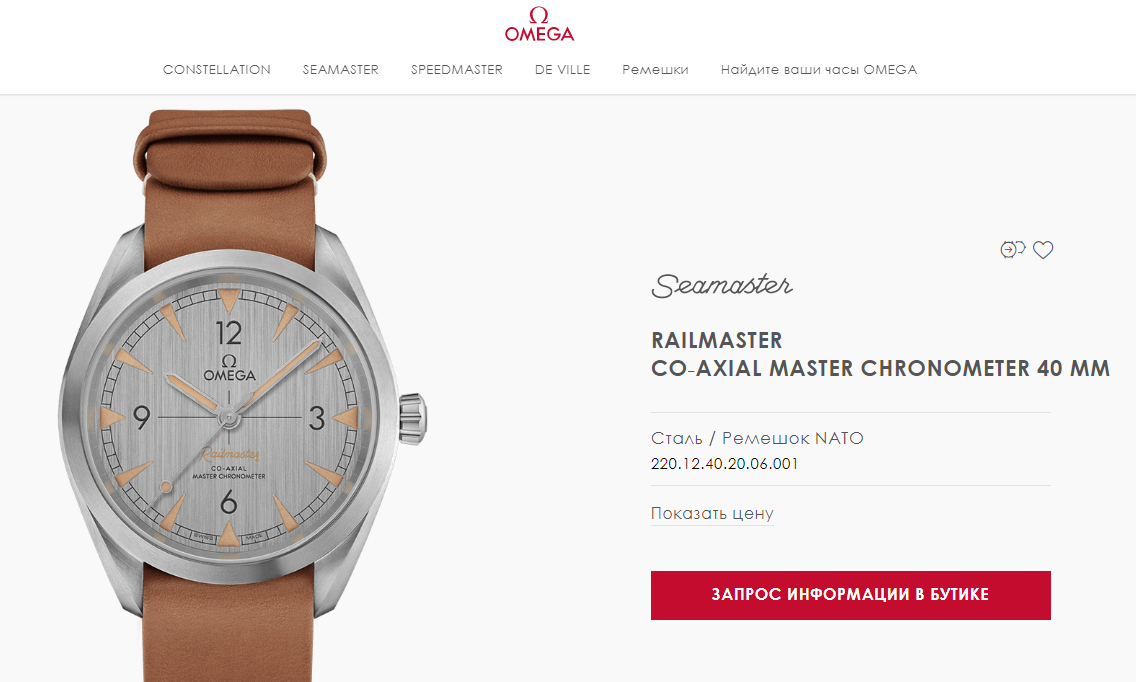Click the watch crown in product photo
The image size is (1136, 682).
pos(413,419)
